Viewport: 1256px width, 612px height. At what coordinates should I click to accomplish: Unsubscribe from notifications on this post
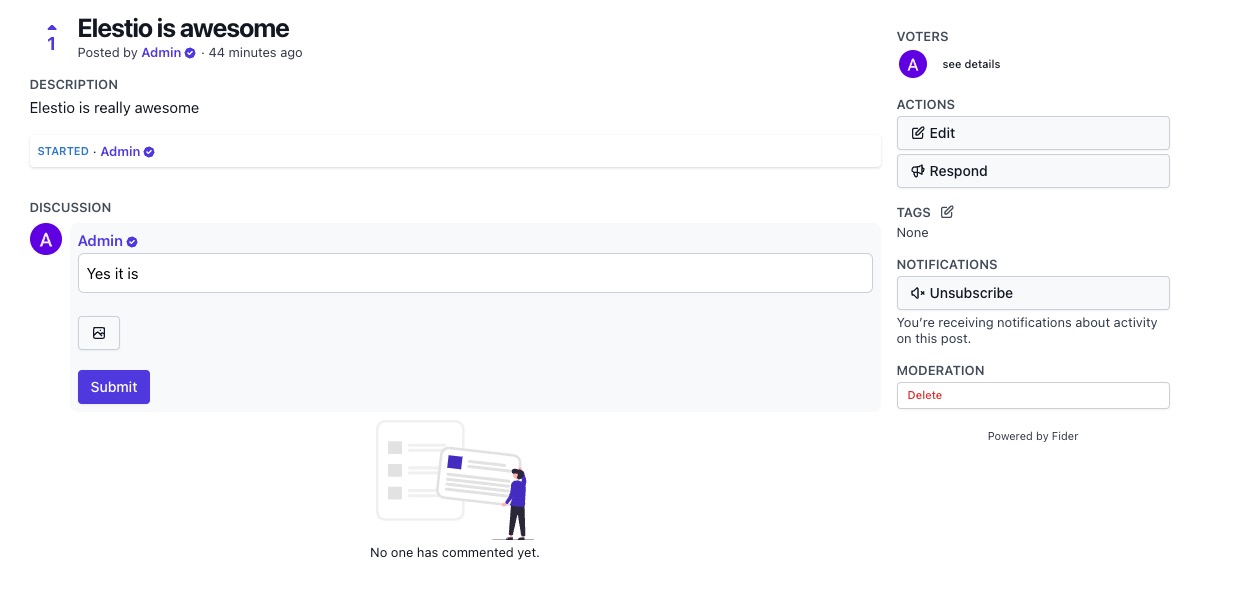click(x=1033, y=293)
